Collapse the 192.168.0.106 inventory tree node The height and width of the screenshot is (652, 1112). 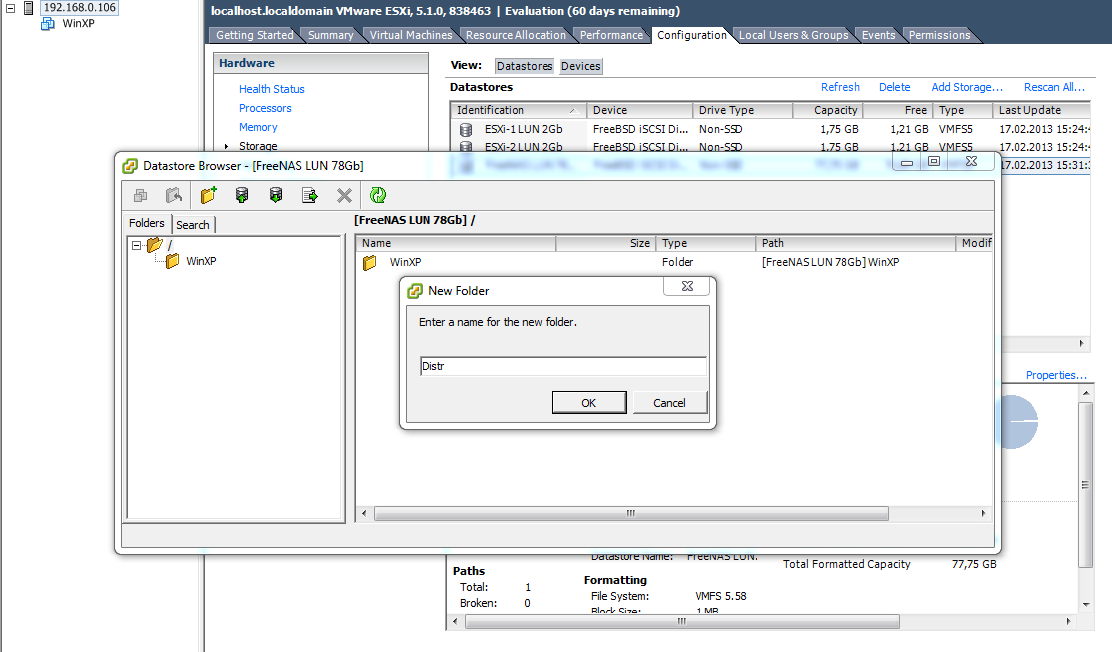[x=11, y=8]
